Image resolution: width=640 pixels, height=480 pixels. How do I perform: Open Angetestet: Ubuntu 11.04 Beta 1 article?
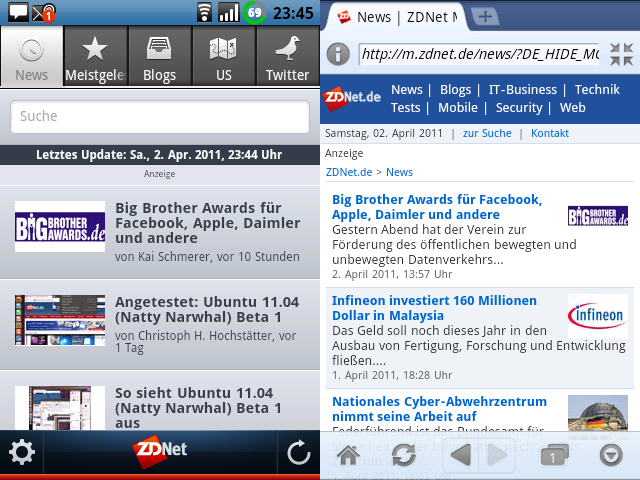(160, 325)
